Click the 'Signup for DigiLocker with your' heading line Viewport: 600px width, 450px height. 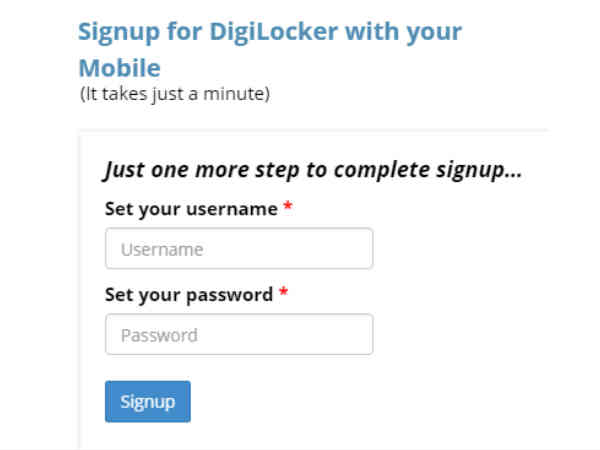point(269,30)
